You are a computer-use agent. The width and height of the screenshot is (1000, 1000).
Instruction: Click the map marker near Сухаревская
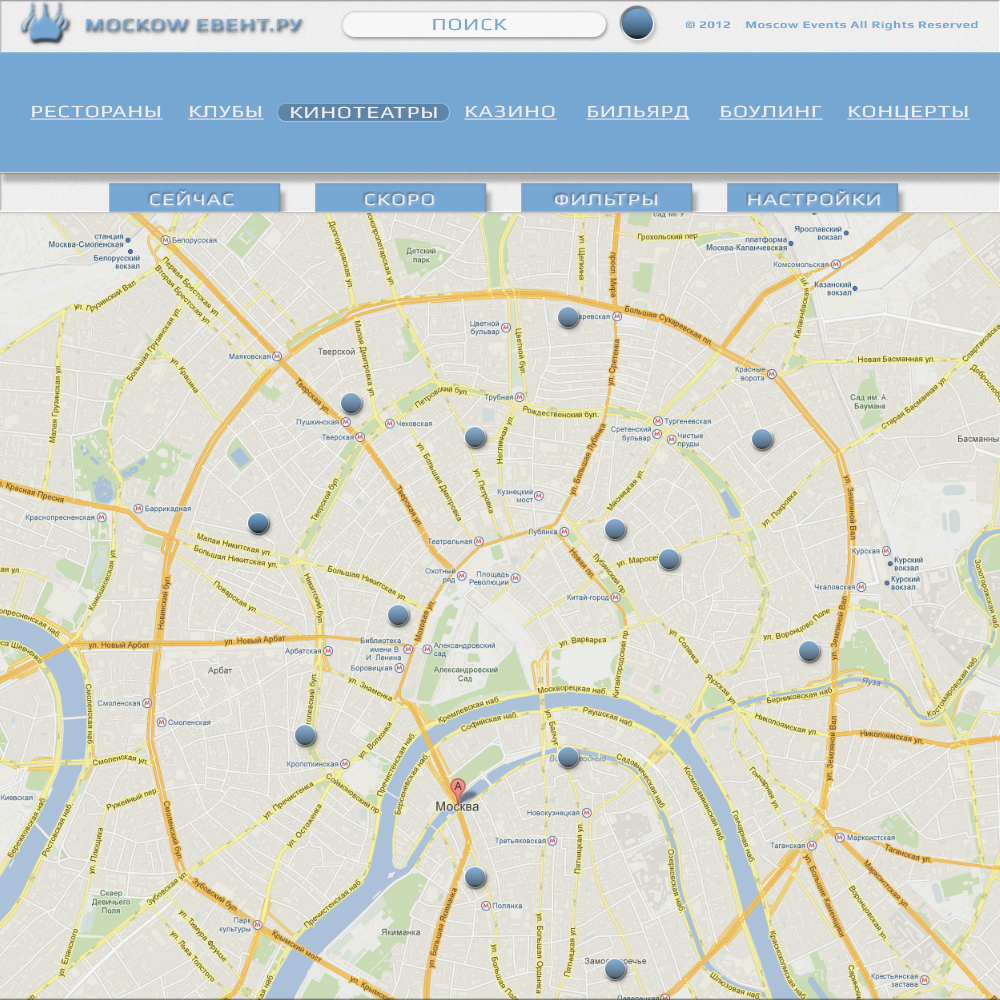tap(568, 317)
